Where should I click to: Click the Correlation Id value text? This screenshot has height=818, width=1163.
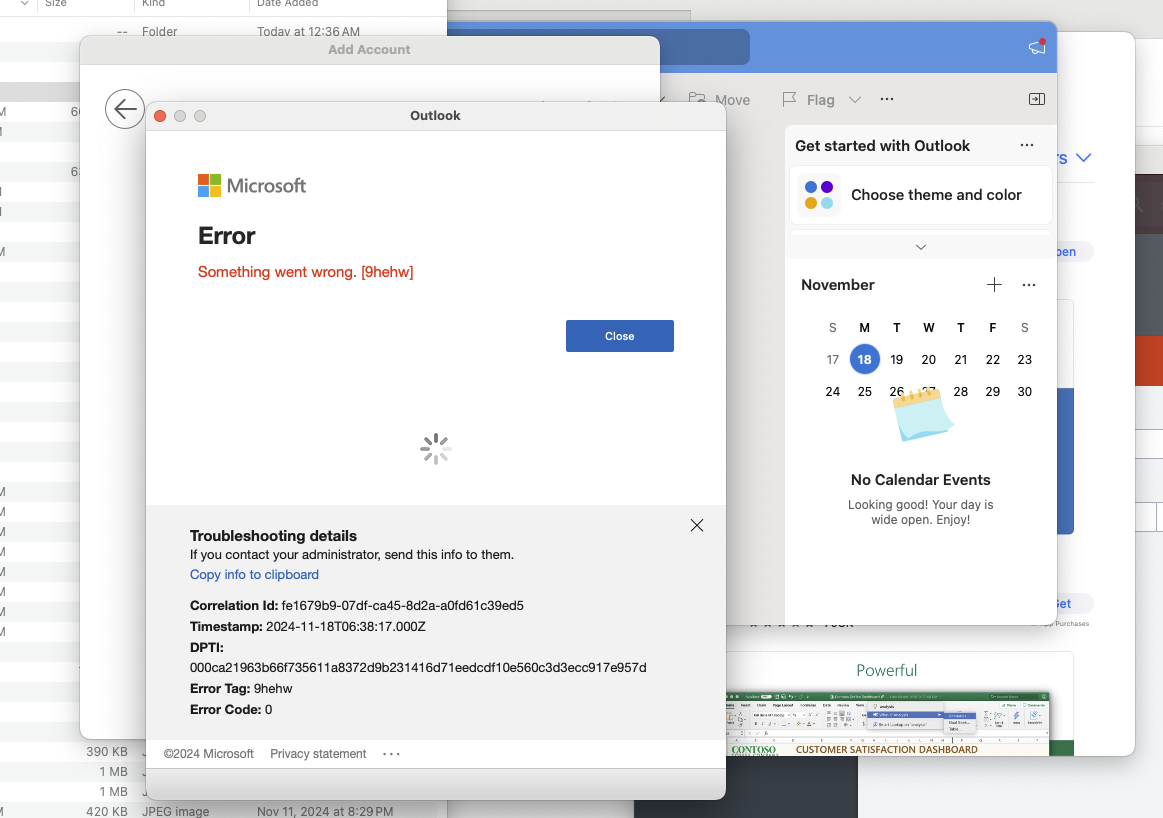tap(402, 606)
